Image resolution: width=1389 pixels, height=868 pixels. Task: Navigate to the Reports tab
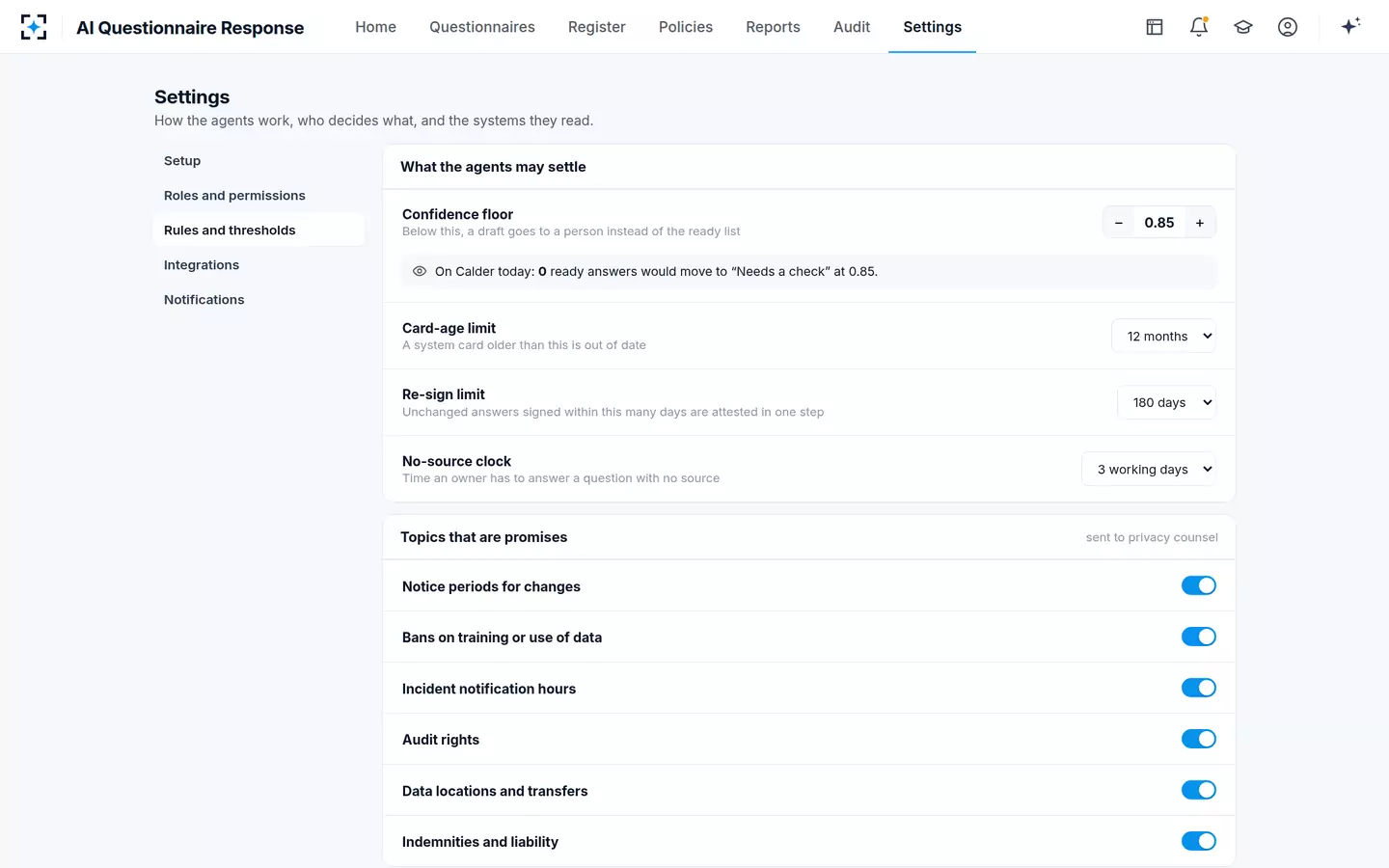coord(773,27)
